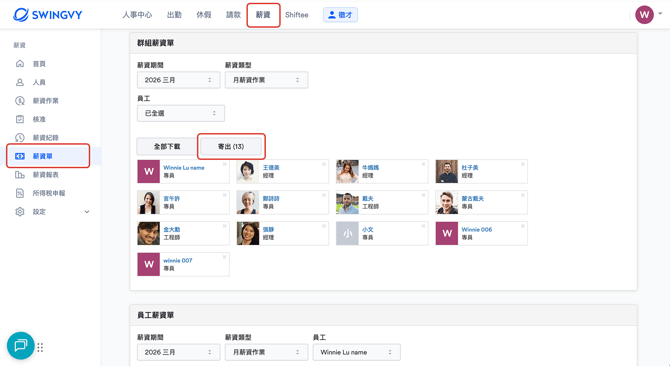Remove 金大勳 card with its x icon
This screenshot has height=366, width=670.
coord(224,226)
